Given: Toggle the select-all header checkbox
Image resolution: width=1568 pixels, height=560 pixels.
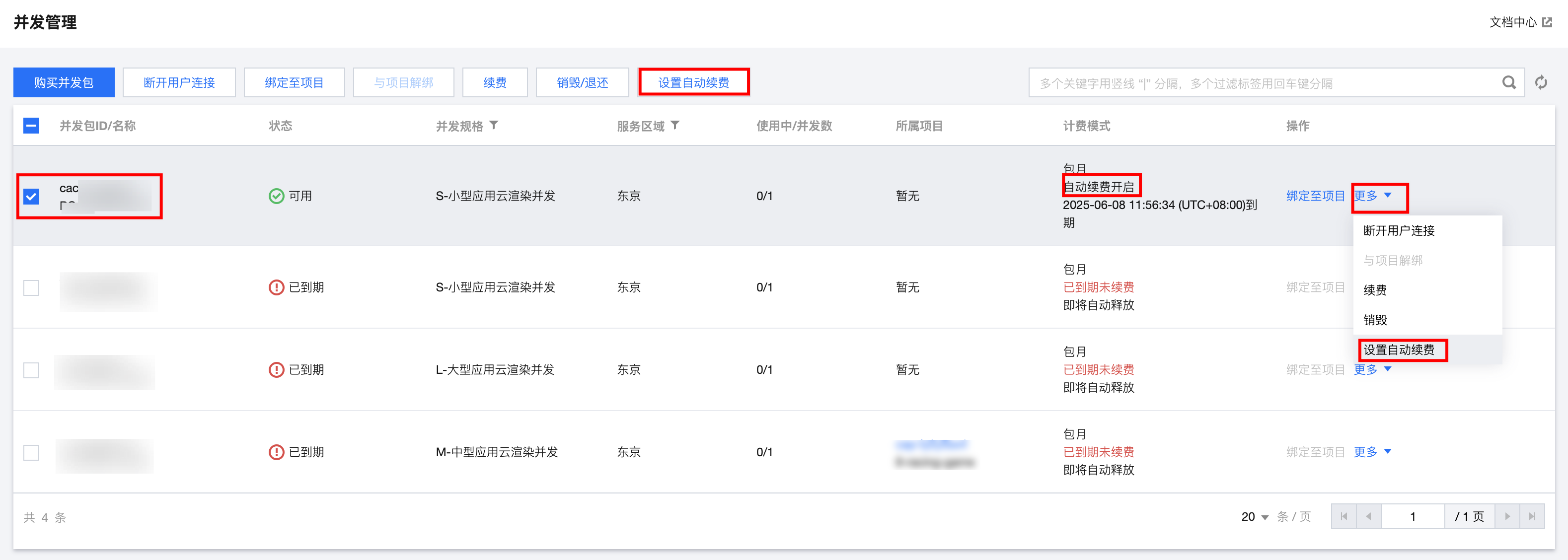Looking at the screenshot, I should click(31, 126).
